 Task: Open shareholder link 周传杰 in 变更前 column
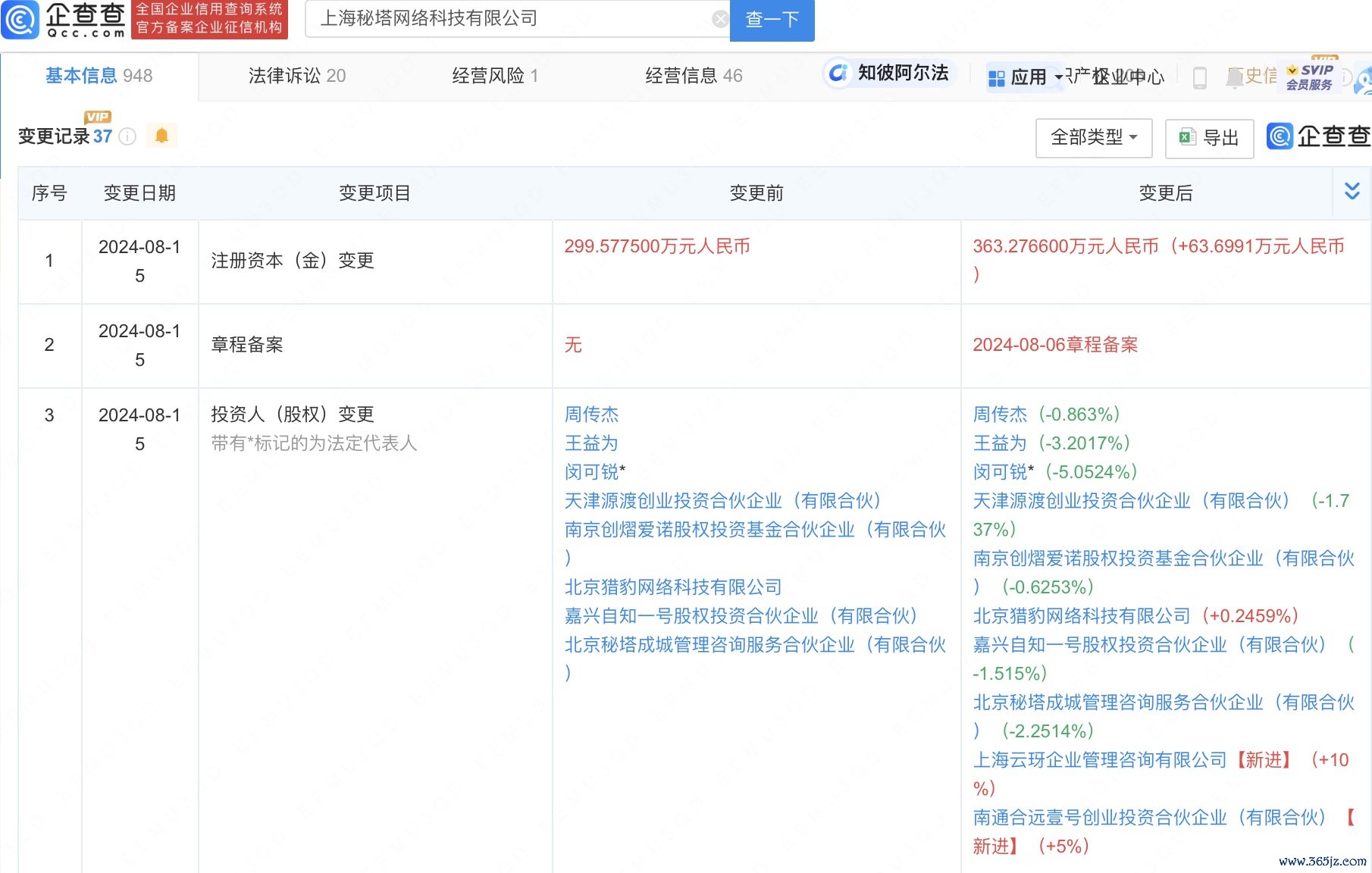591,415
